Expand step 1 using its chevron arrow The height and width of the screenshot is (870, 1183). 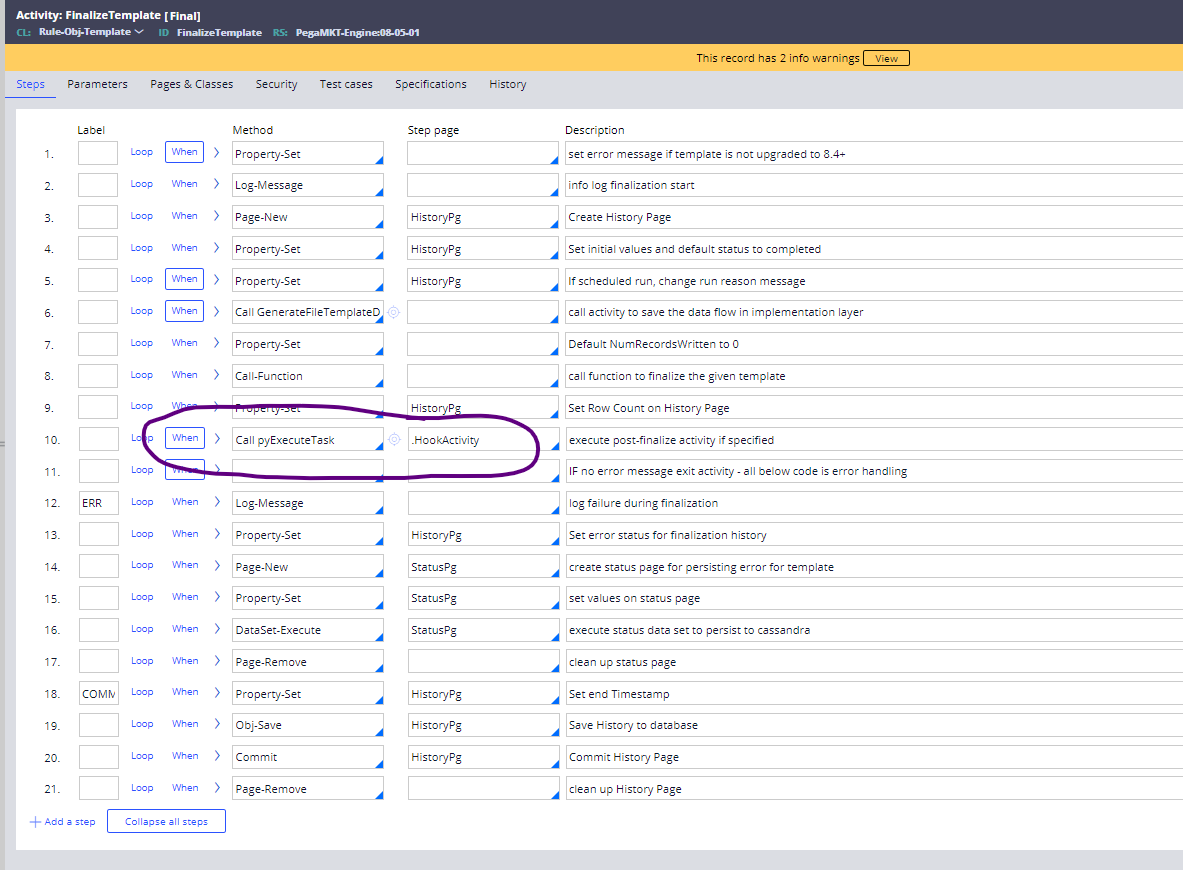pos(216,152)
